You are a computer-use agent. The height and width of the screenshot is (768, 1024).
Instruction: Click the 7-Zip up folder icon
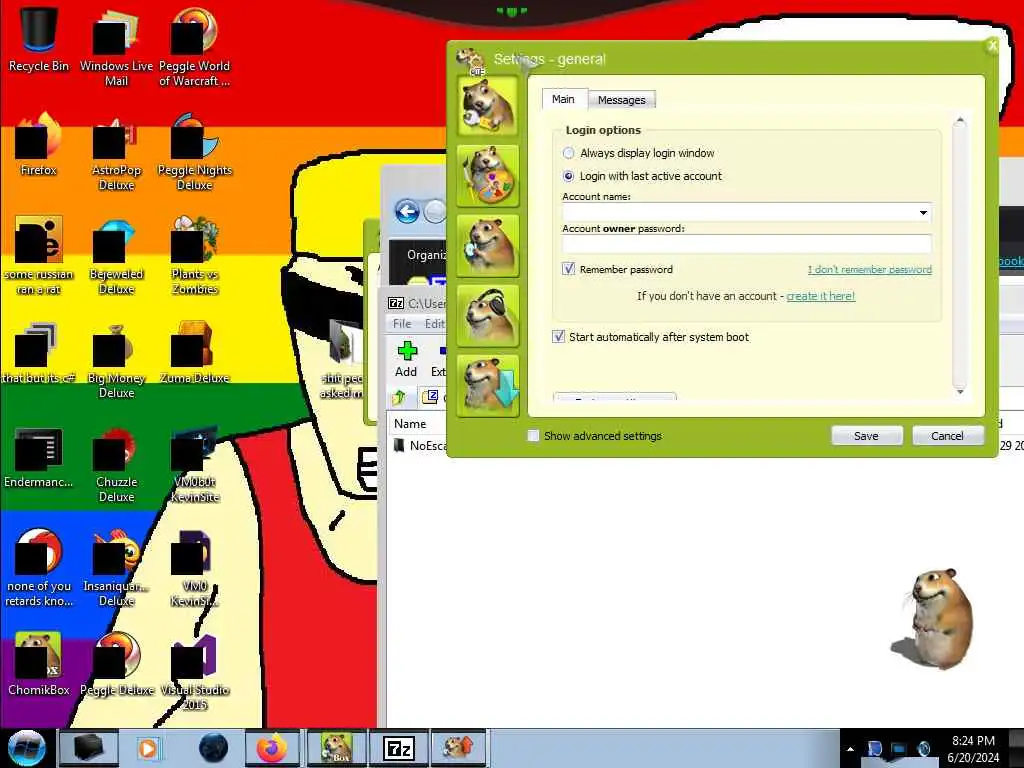399,396
